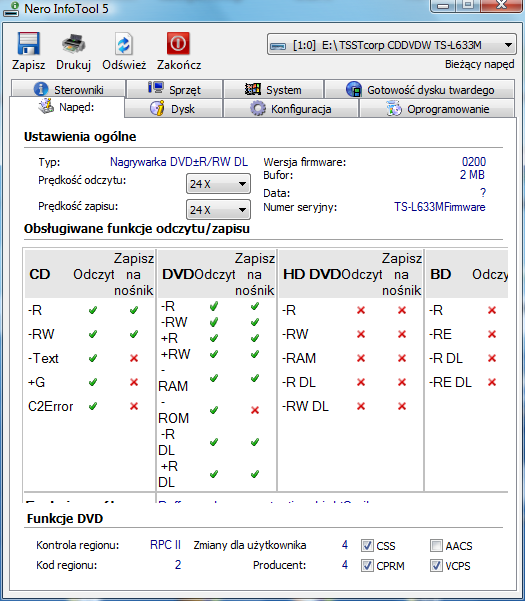Switch to the Sprzęt tab

coord(175,89)
